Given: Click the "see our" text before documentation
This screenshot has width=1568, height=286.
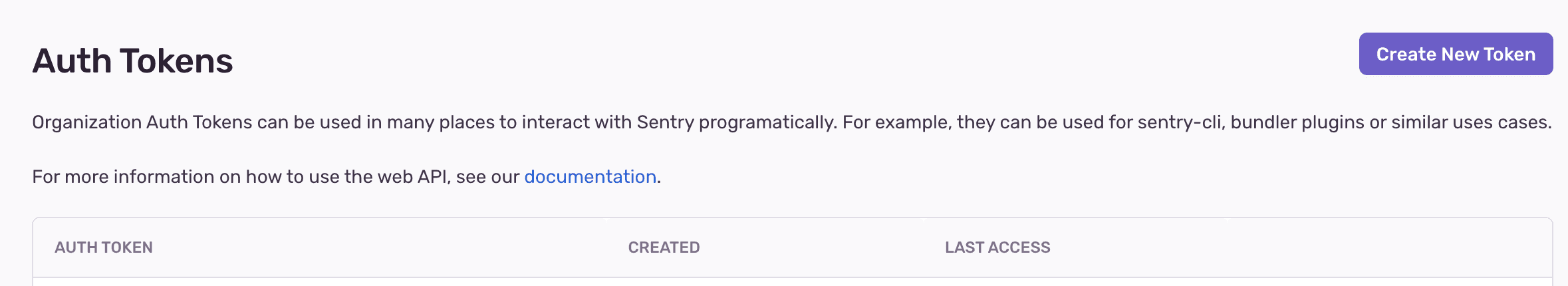Looking at the screenshot, I should click(487, 176).
